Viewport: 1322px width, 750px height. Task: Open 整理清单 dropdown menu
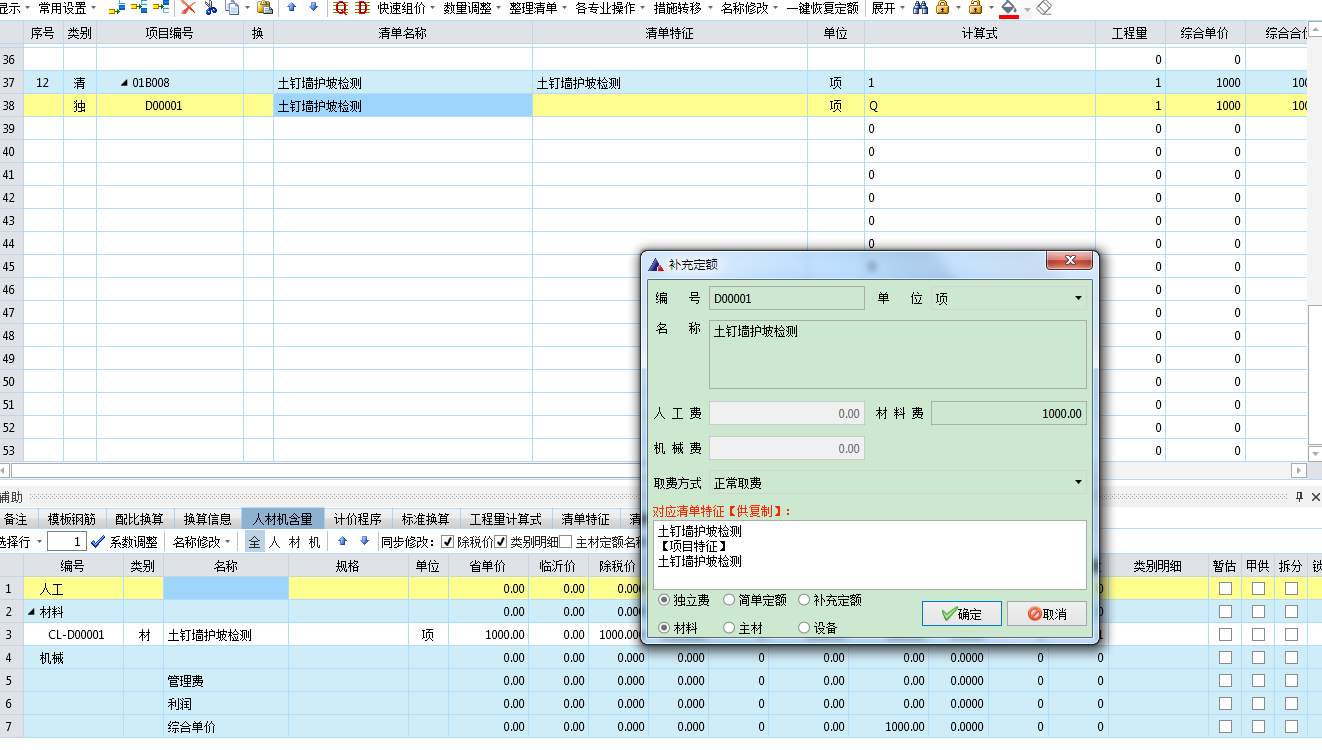click(x=538, y=8)
